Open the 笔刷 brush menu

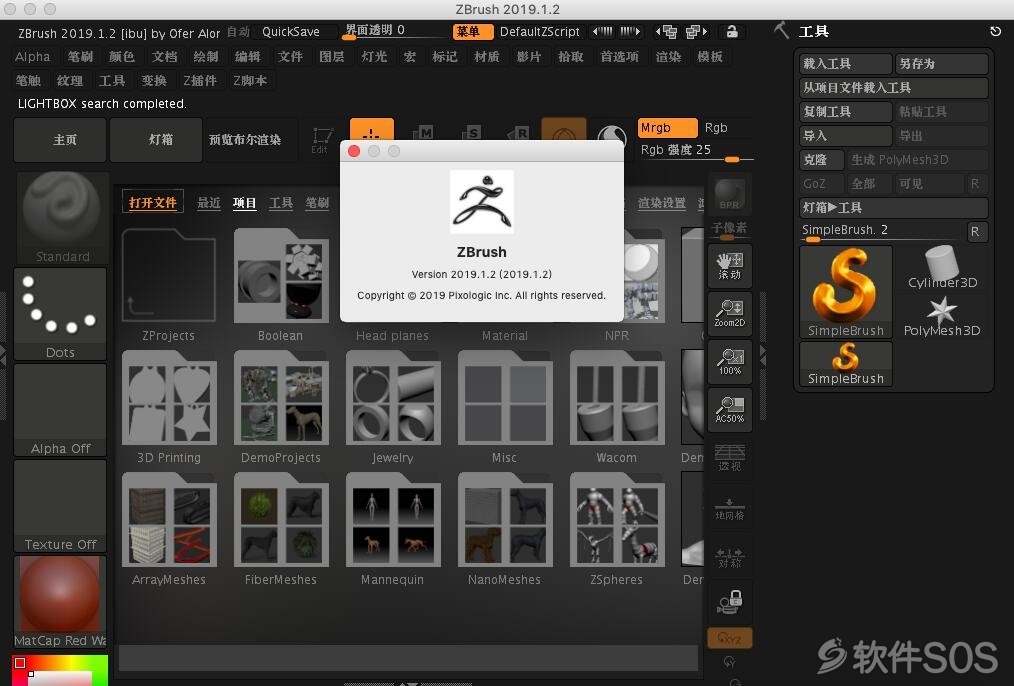tap(80, 56)
